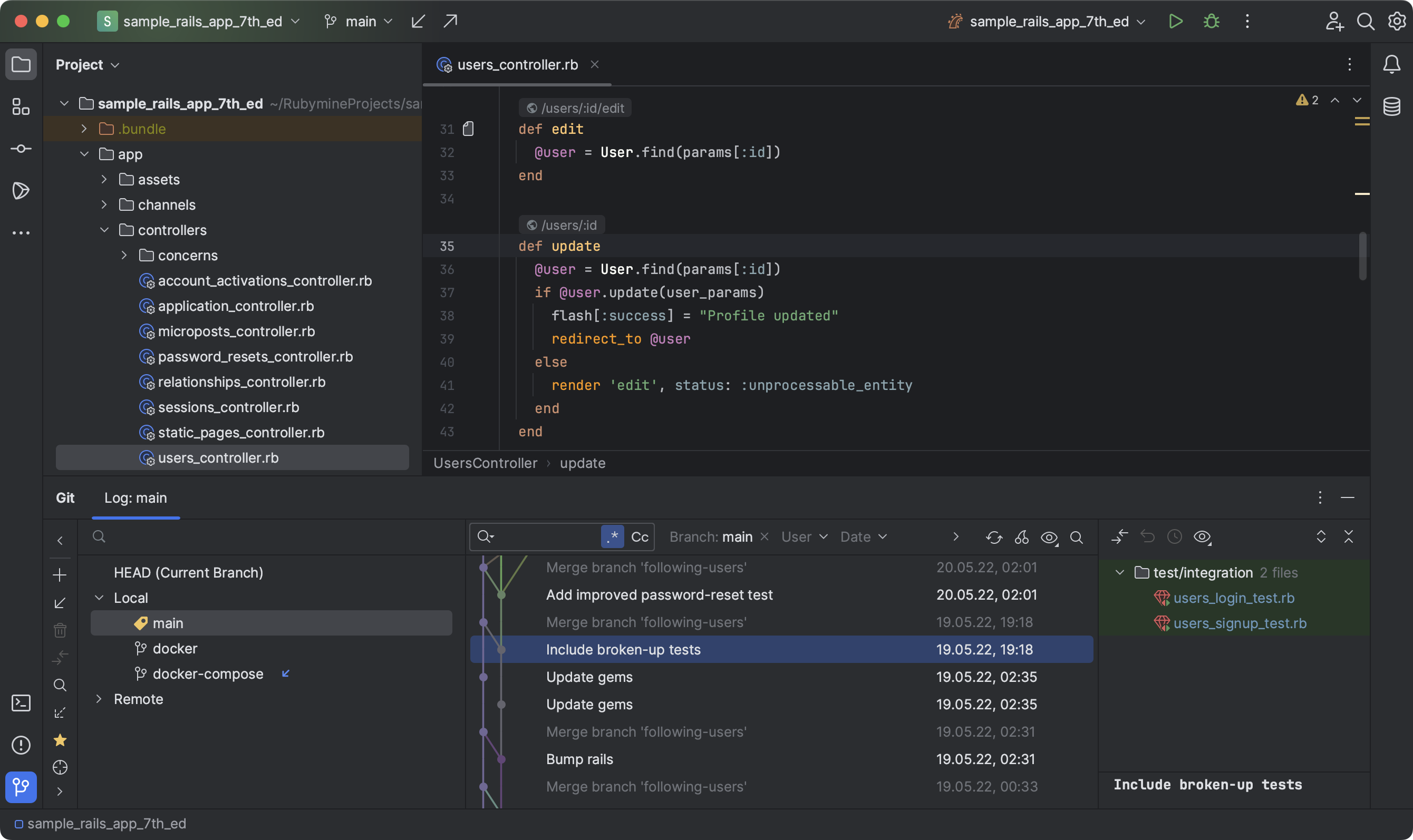Cherry-pick the selected commit

(1022, 536)
